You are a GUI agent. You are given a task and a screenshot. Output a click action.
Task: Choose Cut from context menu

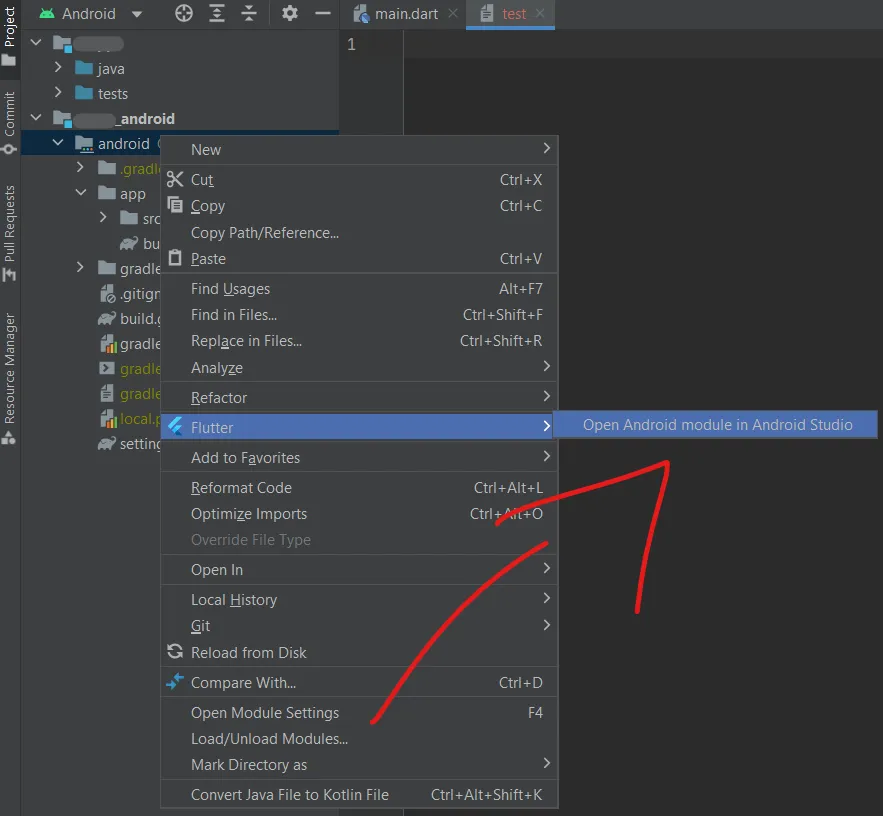pos(359,179)
